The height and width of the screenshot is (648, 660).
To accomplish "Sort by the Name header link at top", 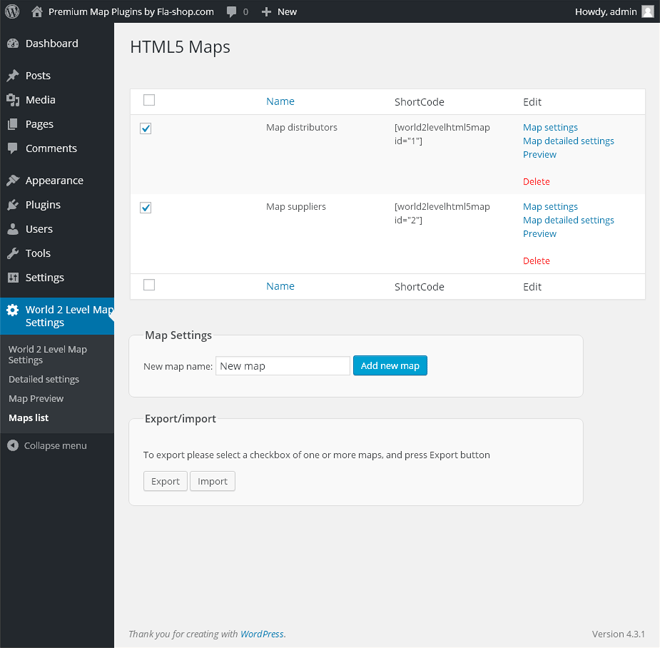I will [x=280, y=101].
